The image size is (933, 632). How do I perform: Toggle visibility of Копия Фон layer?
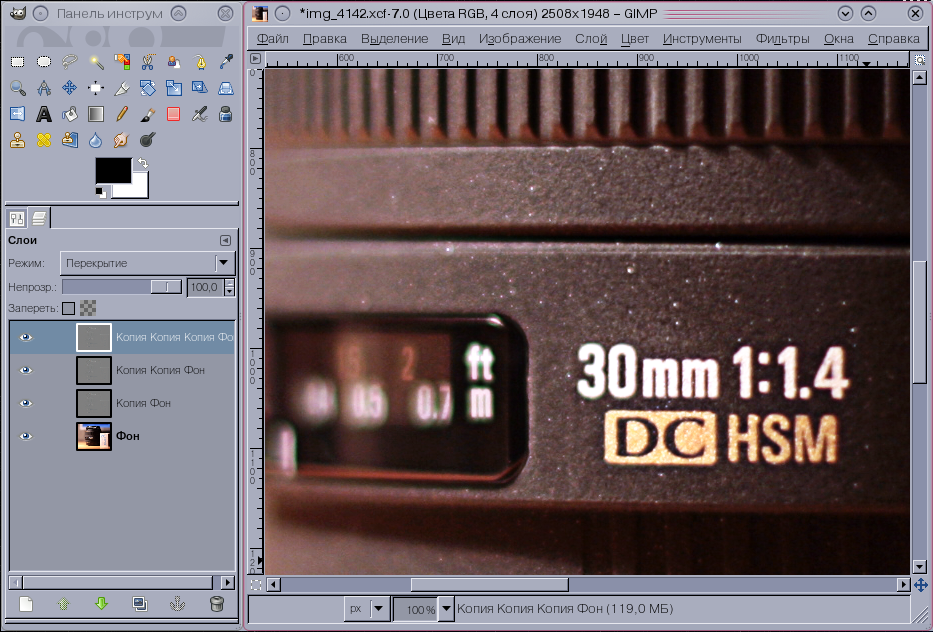click(26, 403)
